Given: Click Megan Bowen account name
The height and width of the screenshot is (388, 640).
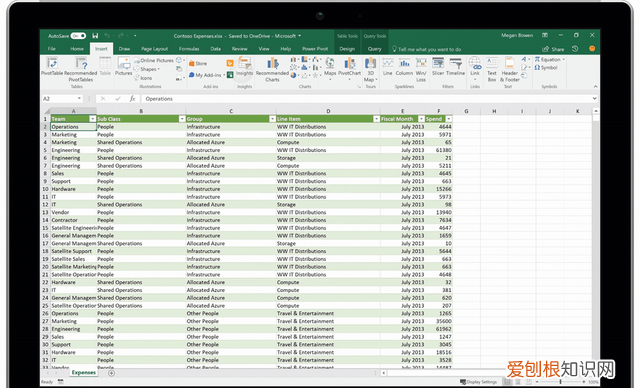Looking at the screenshot, I should point(517,35).
